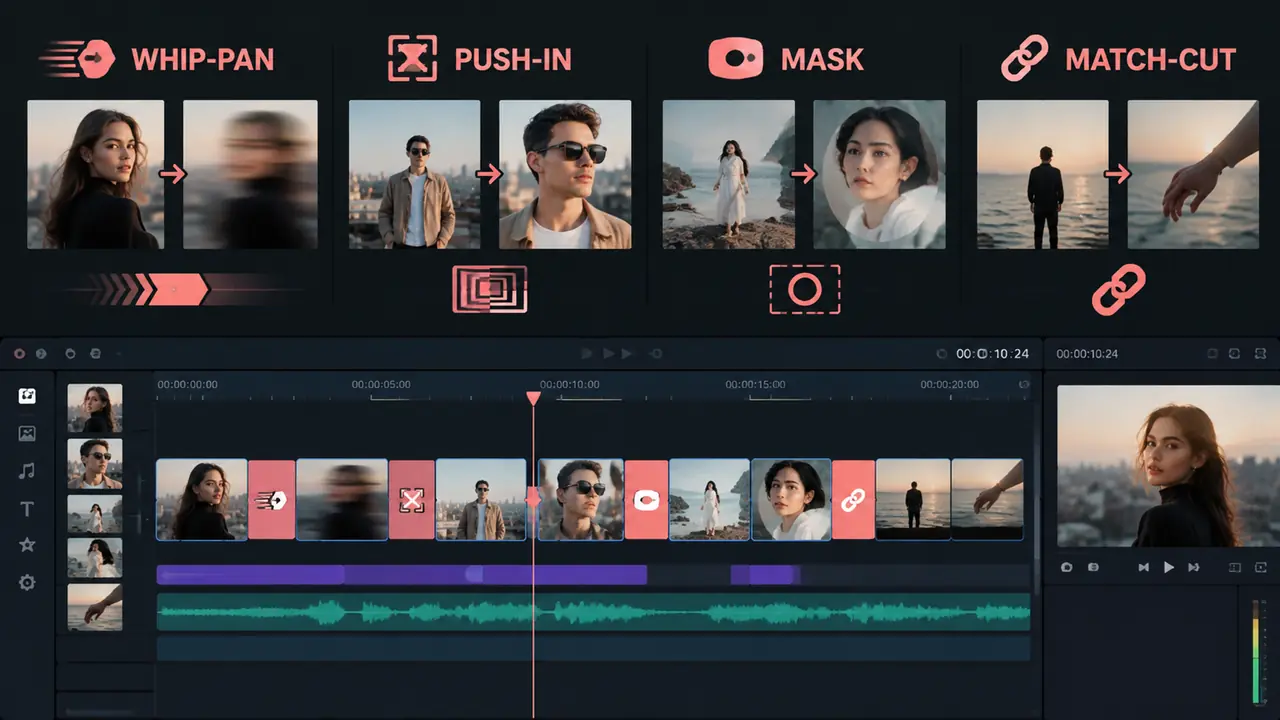Click the snapshot icon under the preview
This screenshot has height=720, width=1280.
[x=1066, y=567]
